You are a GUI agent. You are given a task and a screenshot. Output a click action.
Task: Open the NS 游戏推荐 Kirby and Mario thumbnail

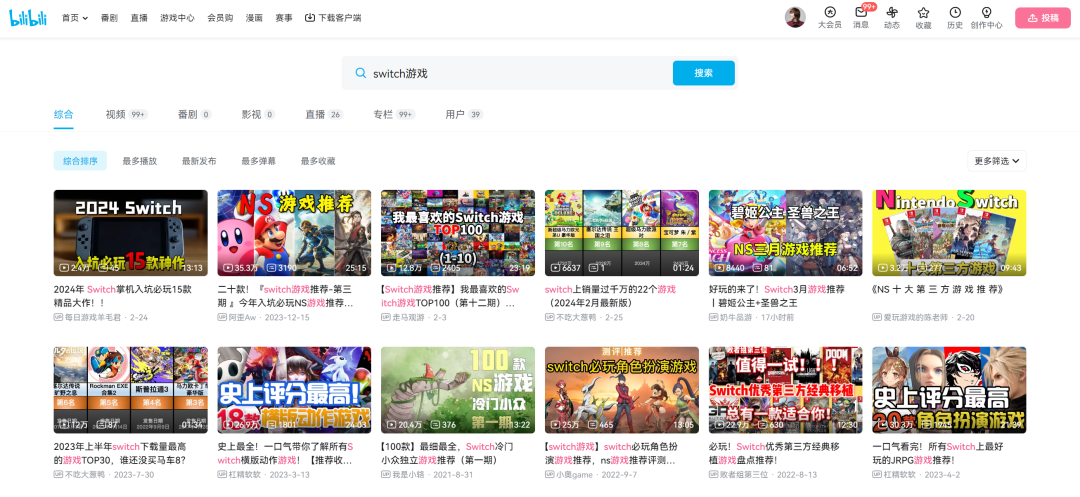pos(294,233)
